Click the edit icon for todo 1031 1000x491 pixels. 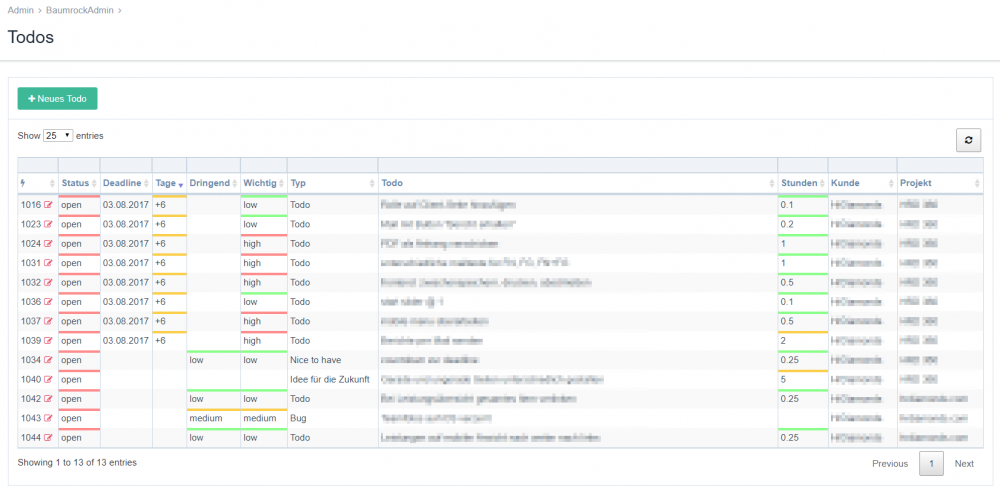pyautogui.click(x=48, y=263)
